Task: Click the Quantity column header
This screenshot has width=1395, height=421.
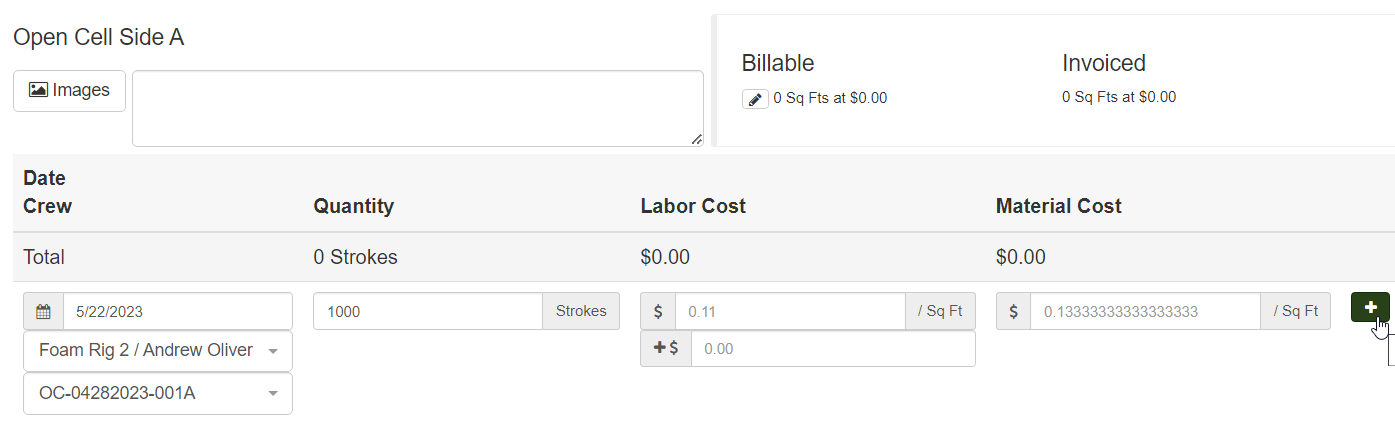Action: point(353,206)
